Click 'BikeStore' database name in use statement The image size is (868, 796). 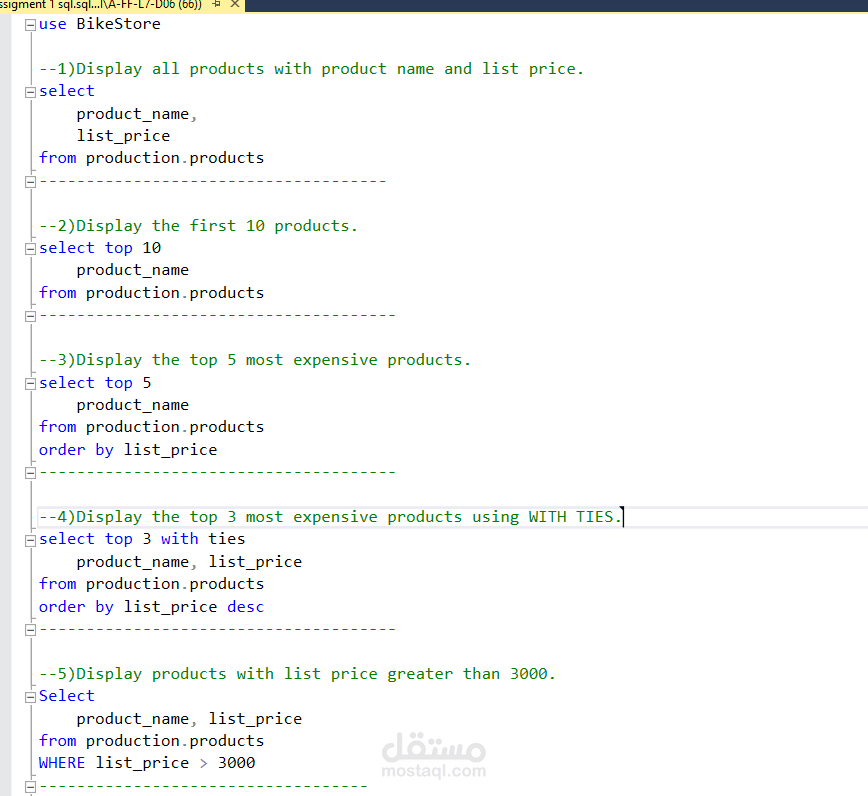pyautogui.click(x=118, y=24)
